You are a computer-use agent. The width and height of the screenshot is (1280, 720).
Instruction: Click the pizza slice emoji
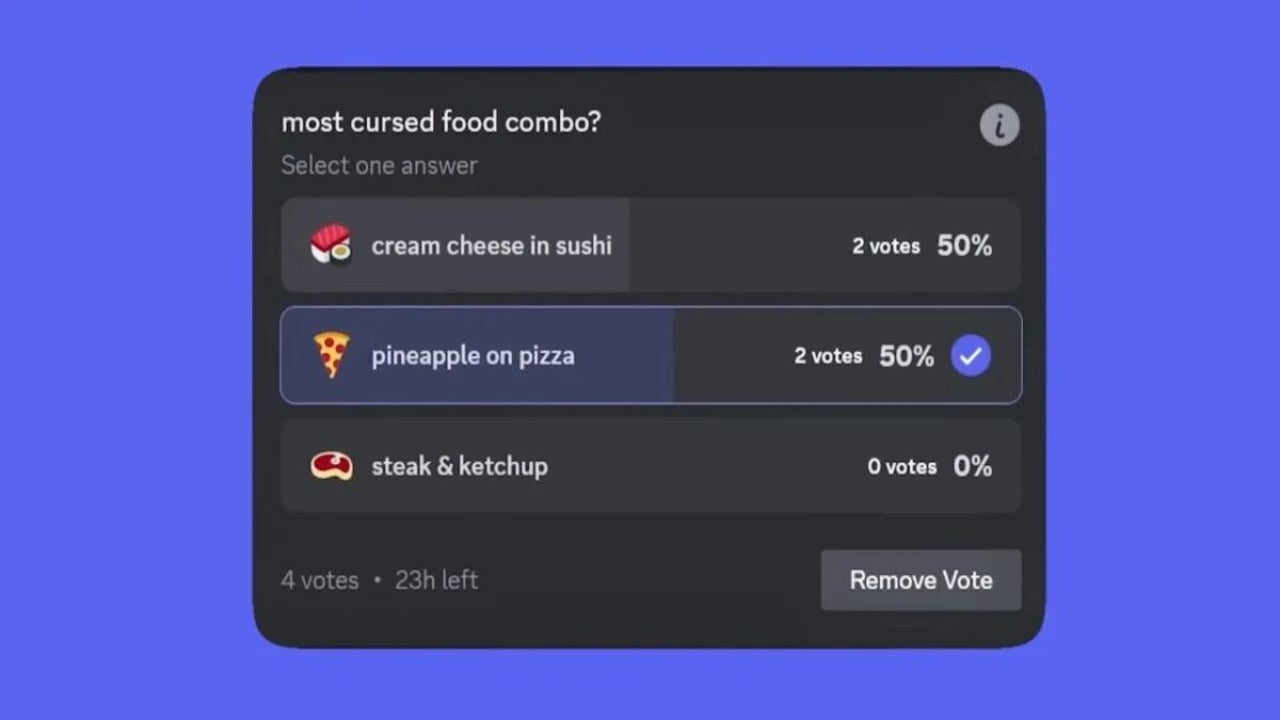[x=331, y=355]
